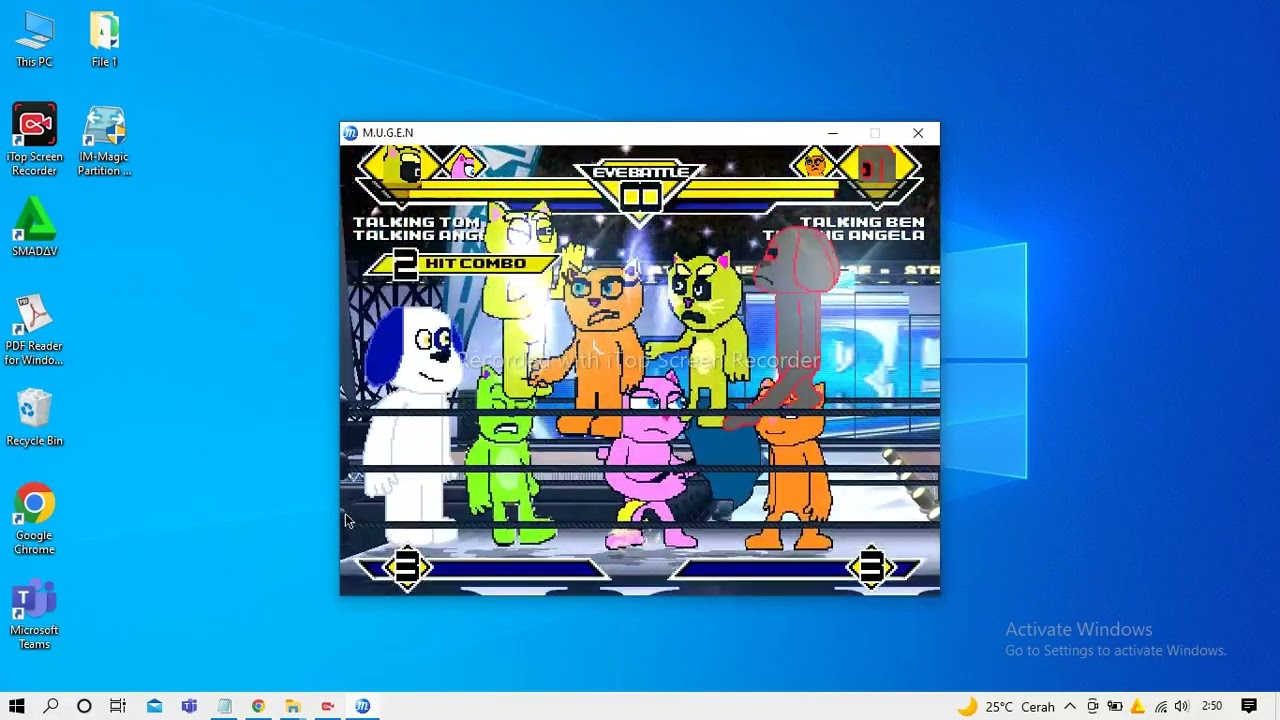Viewport: 1280px width, 720px height.
Task: Expand the hidden system tray icons
Action: pyautogui.click(x=1070, y=706)
